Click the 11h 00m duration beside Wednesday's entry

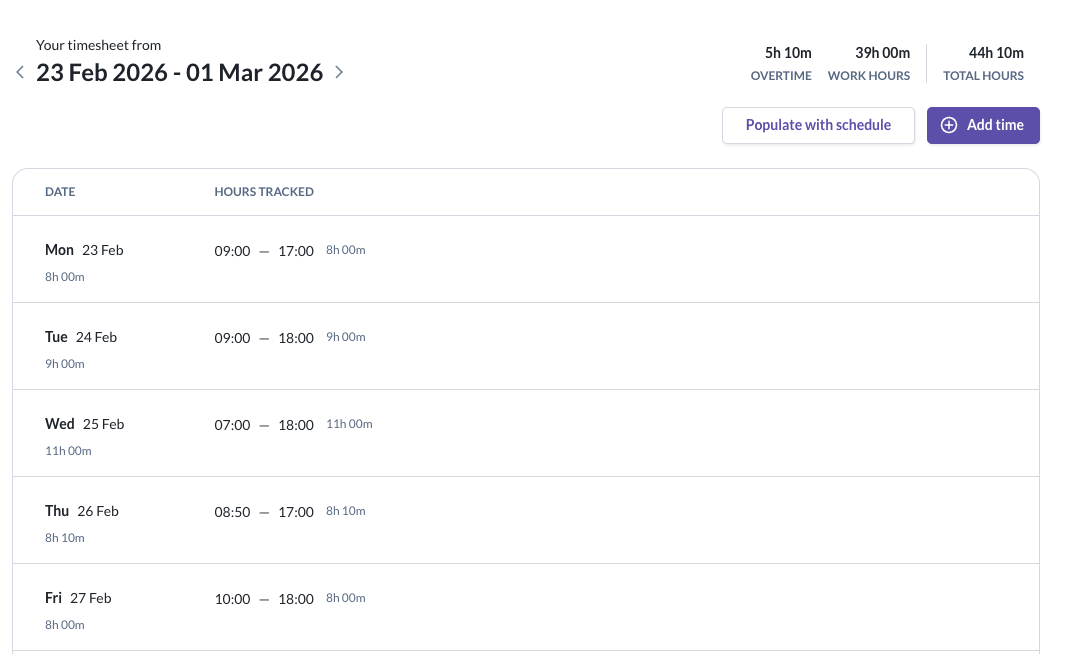click(x=349, y=424)
